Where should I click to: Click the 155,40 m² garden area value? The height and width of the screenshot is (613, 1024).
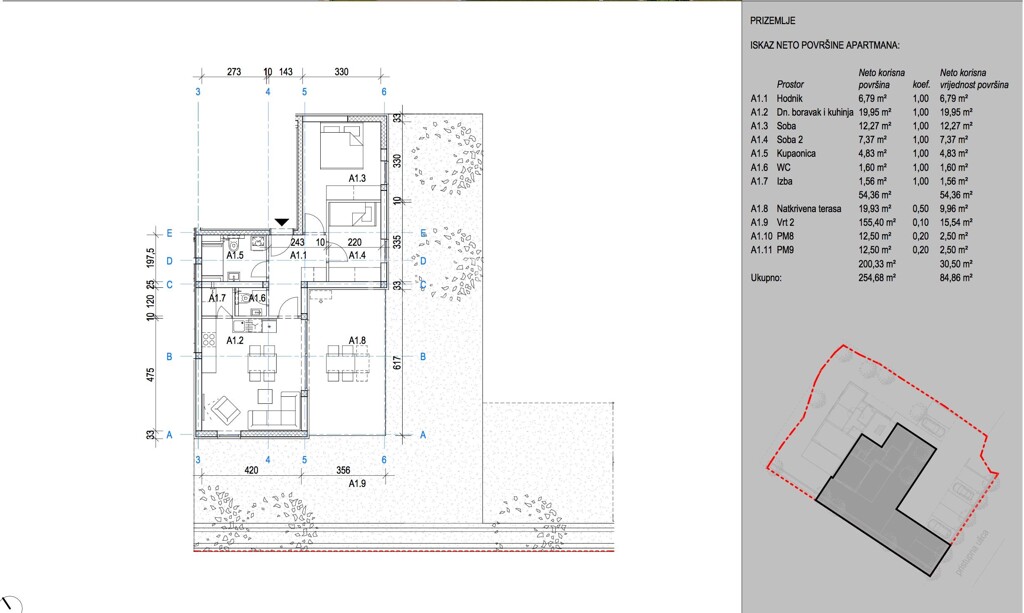pyautogui.click(x=876, y=223)
